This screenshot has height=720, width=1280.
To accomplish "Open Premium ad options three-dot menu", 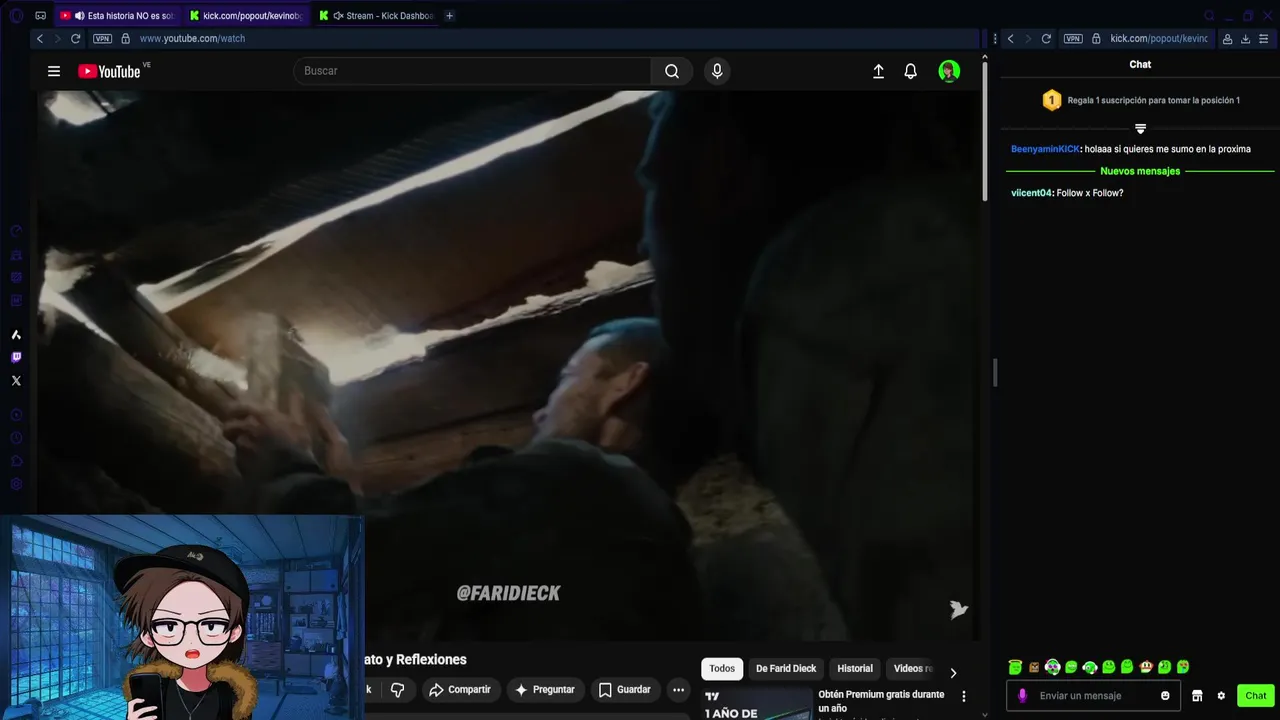I will tap(964, 696).
